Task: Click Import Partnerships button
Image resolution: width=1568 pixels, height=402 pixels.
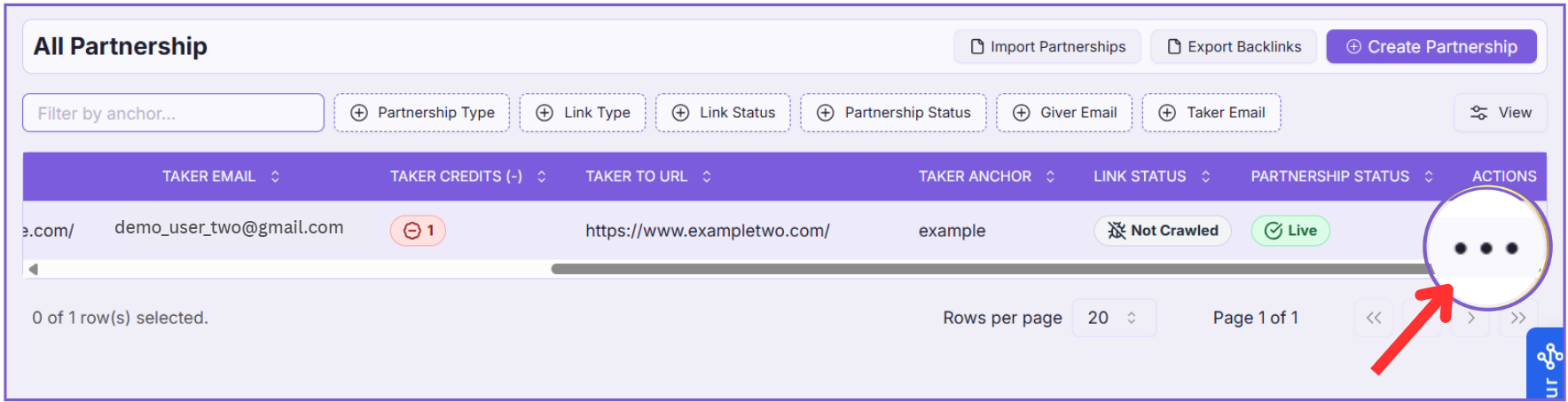Action: pos(1047,47)
